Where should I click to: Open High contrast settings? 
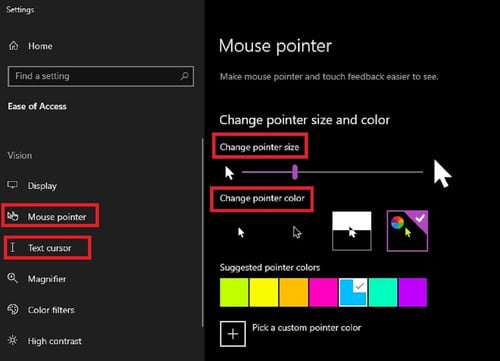pyautogui.click(x=54, y=341)
